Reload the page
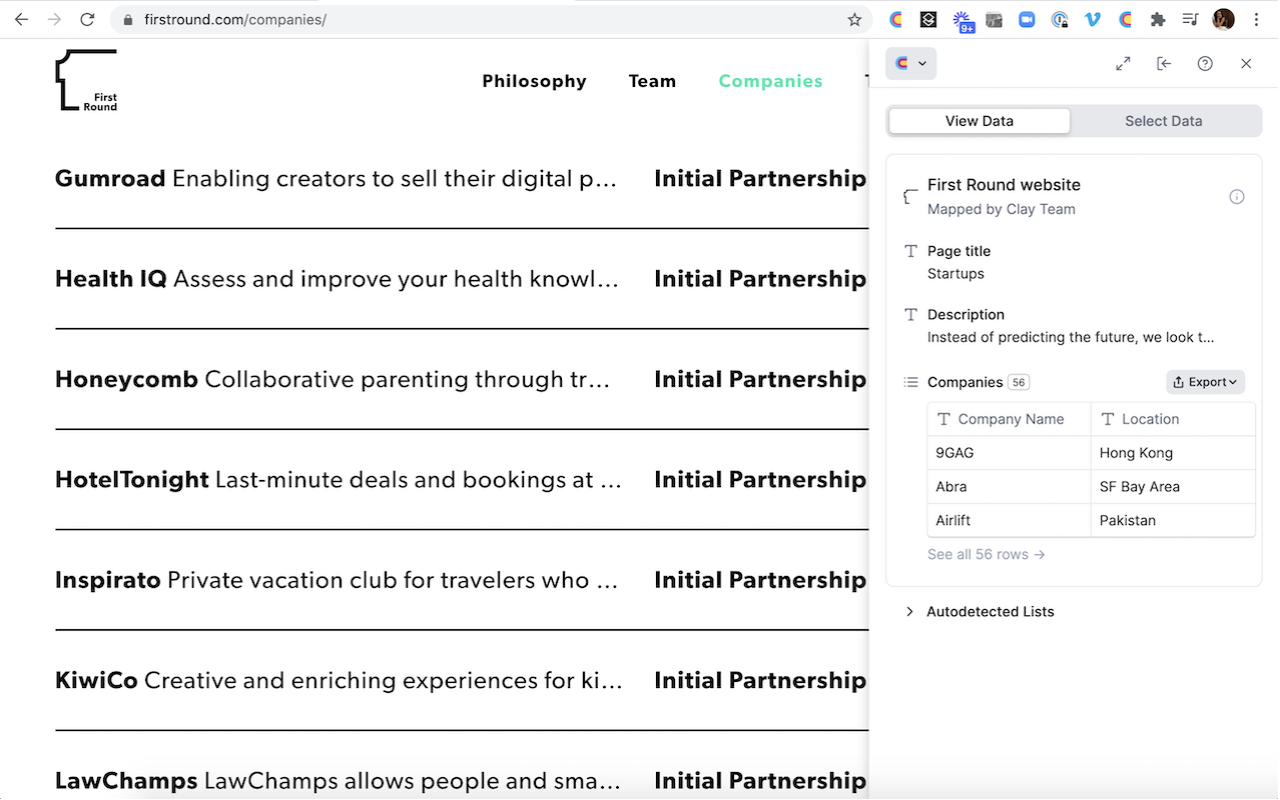Screen dimensions: 1280x800 87,19
